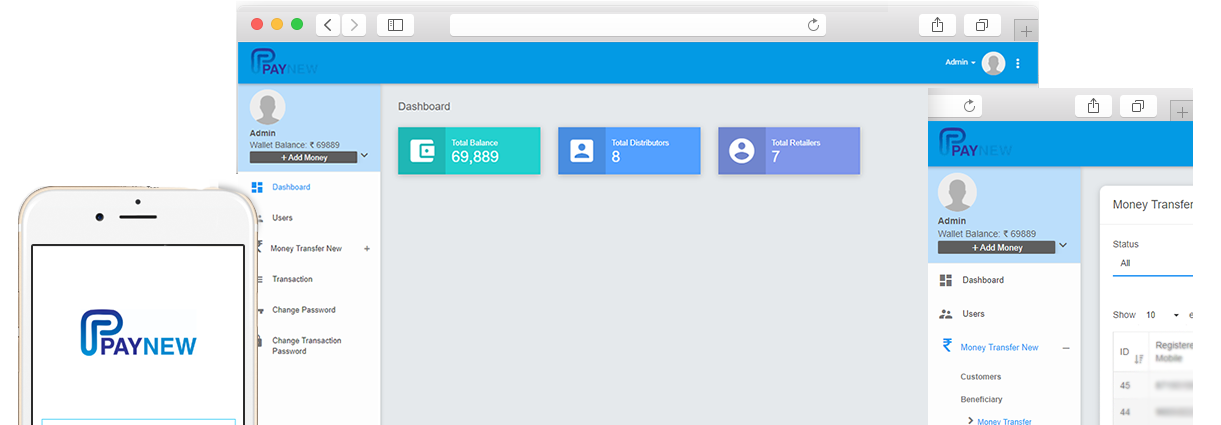Click the Total Distributors person badge icon
Screen dimensions: 1221x425
point(581,151)
